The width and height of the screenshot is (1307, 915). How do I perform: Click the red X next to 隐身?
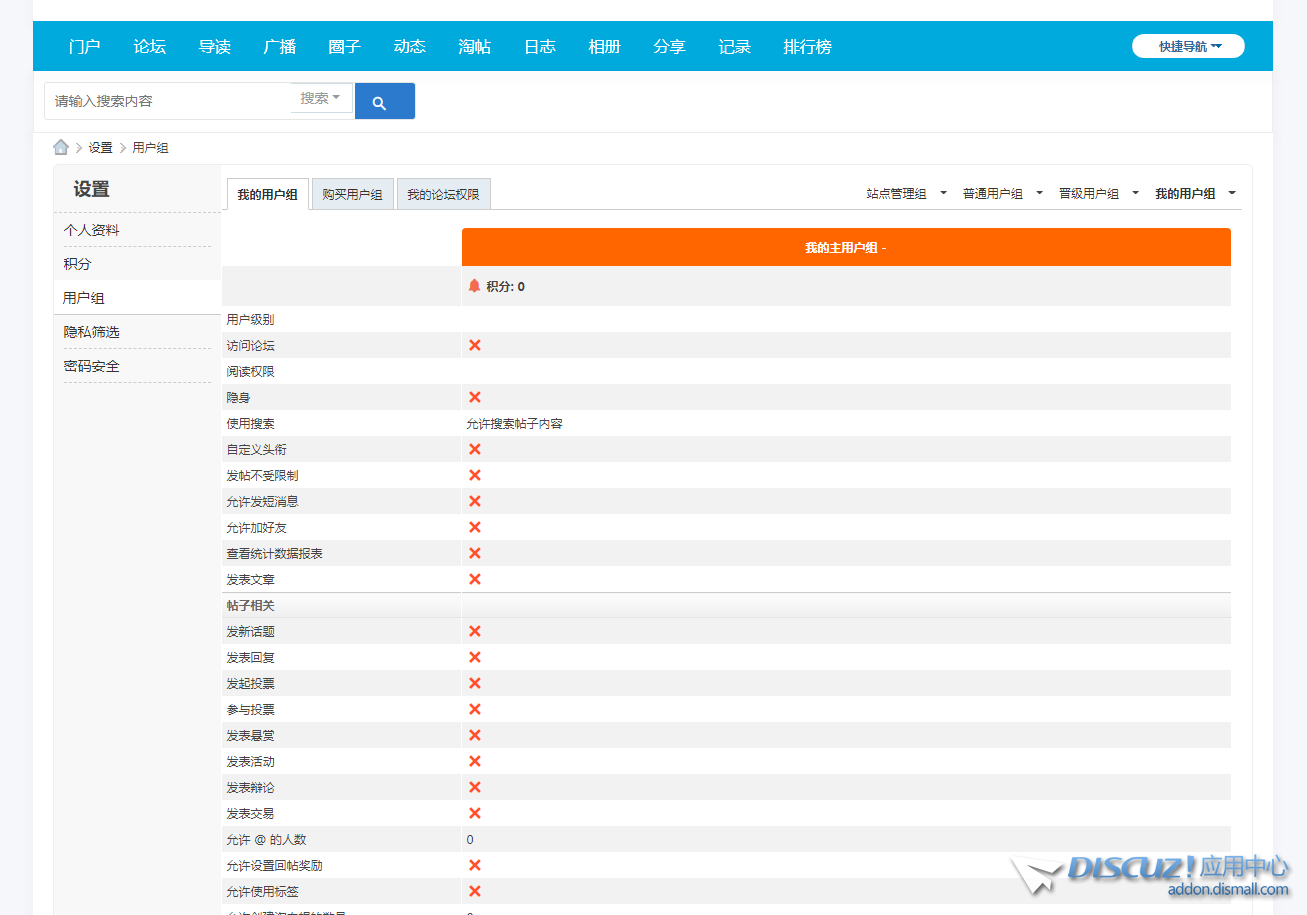click(475, 397)
